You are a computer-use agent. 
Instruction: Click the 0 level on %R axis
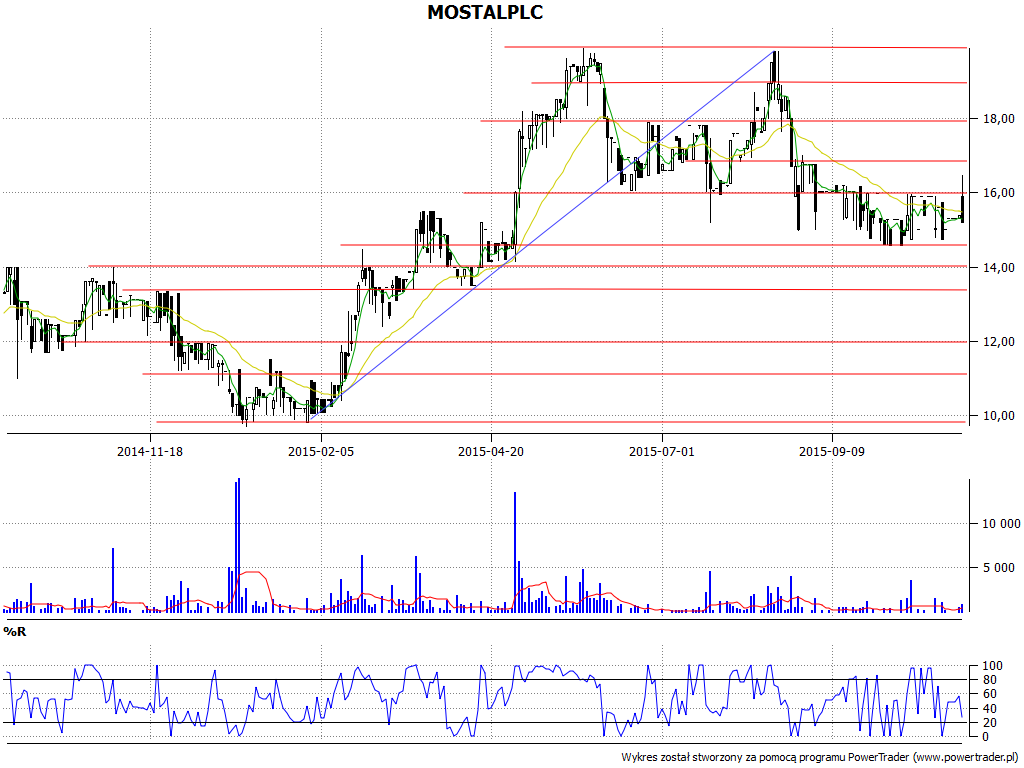pyautogui.click(x=986, y=737)
